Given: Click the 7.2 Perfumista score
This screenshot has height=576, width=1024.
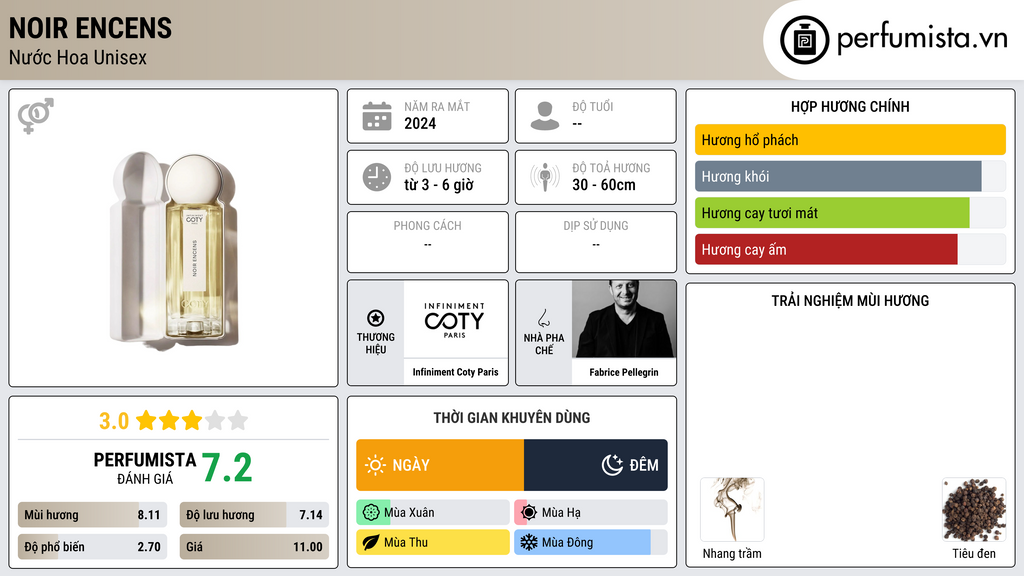Looking at the screenshot, I should [x=227, y=468].
